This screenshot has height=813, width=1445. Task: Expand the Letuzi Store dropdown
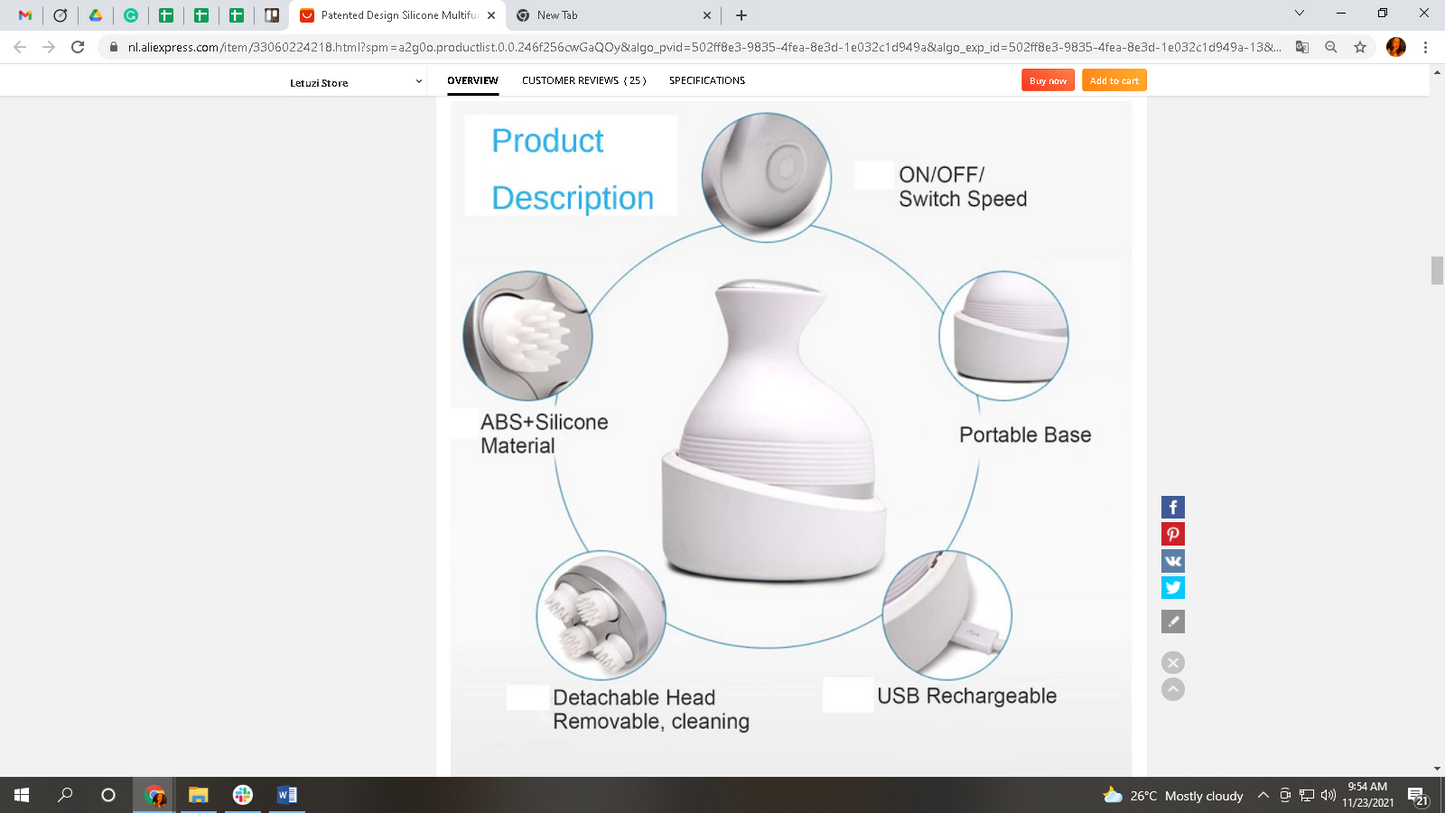pyautogui.click(x=418, y=82)
